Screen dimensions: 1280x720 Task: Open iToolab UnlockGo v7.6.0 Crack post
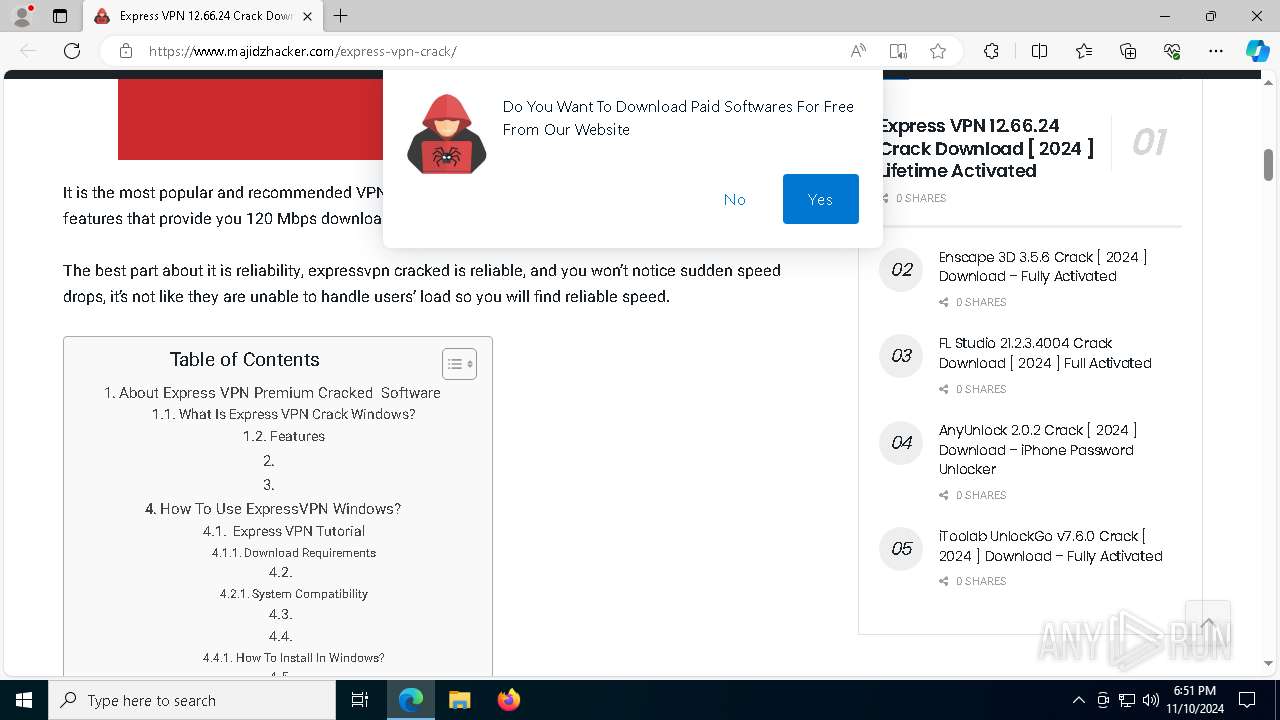tap(1050, 546)
